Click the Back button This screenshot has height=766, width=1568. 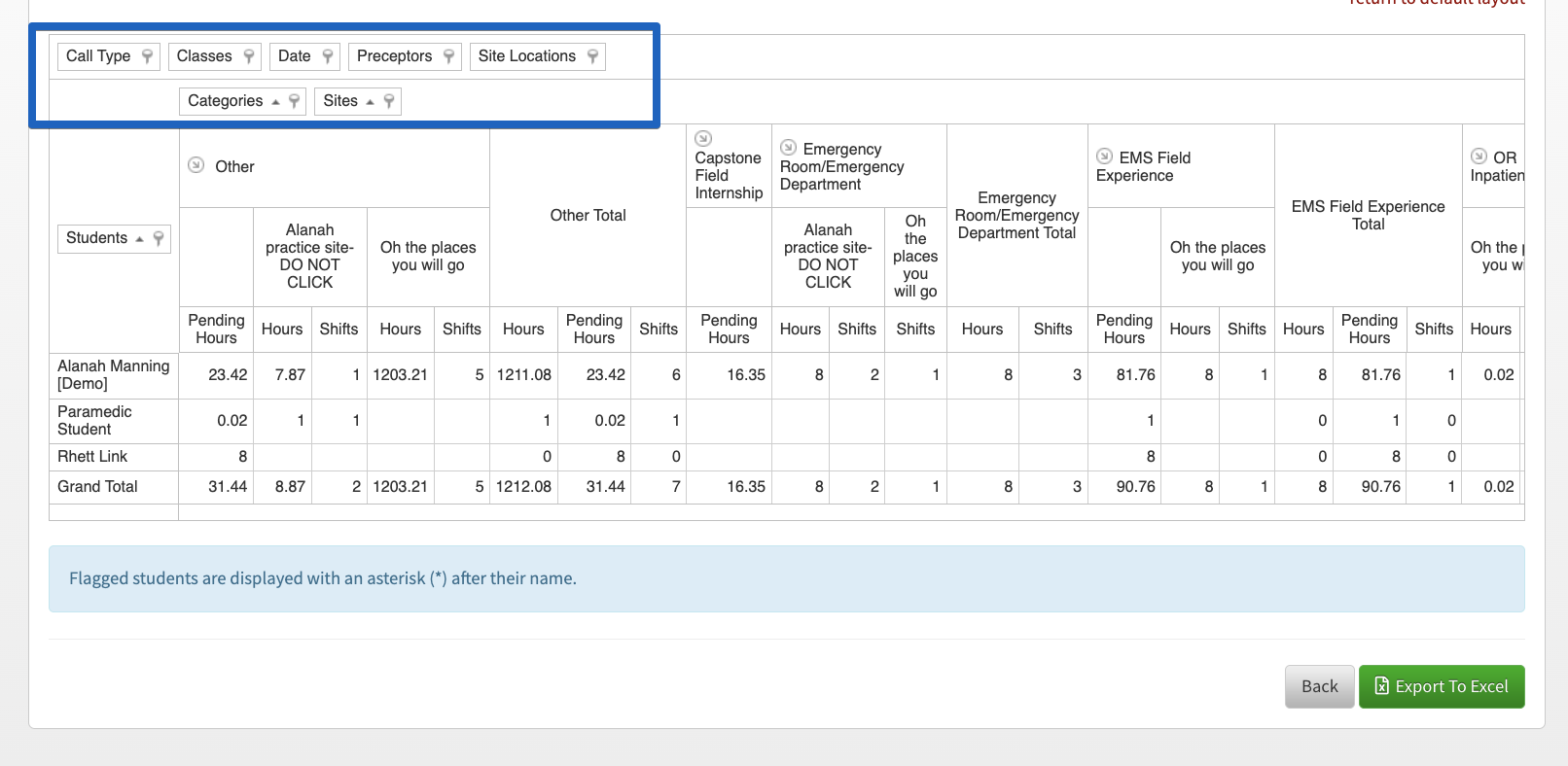[1320, 686]
